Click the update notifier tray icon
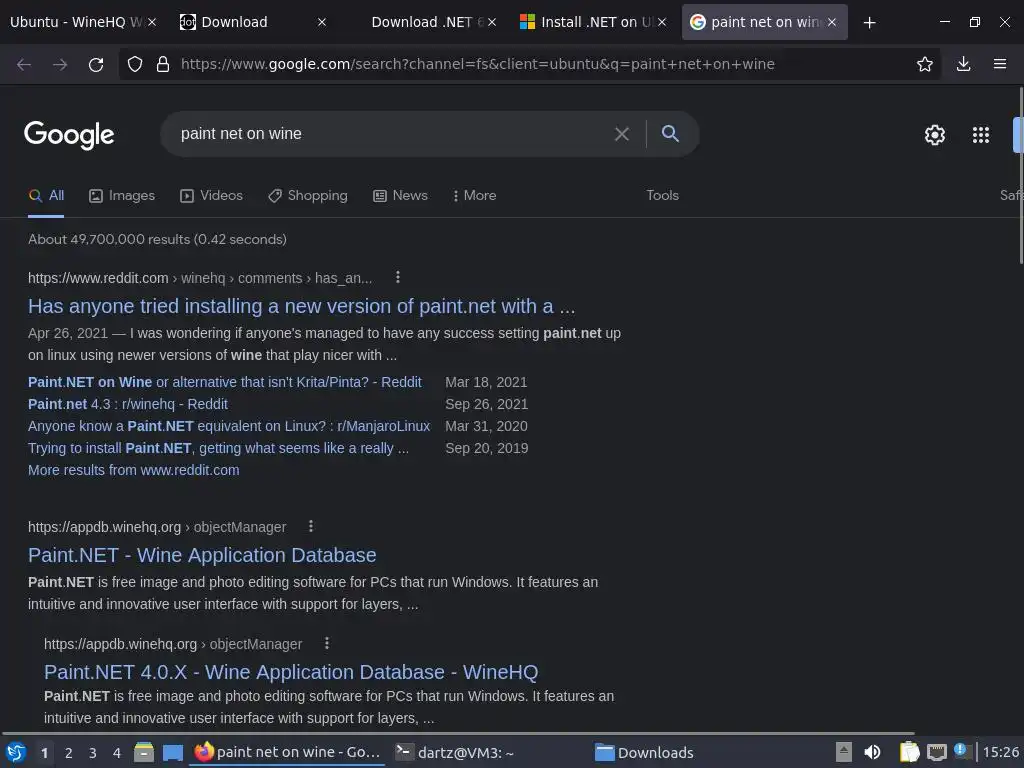Image resolution: width=1024 pixels, height=768 pixels. pos(961,751)
